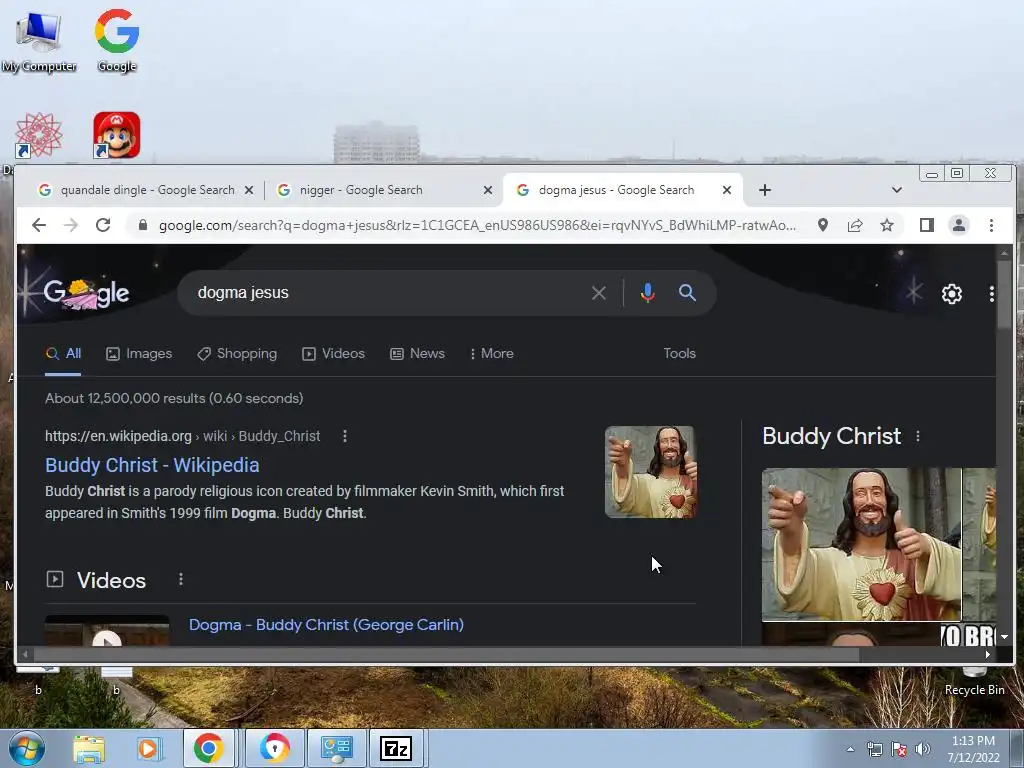The image size is (1024, 768).
Task: Close the dogma jesus tab
Action: click(727, 190)
